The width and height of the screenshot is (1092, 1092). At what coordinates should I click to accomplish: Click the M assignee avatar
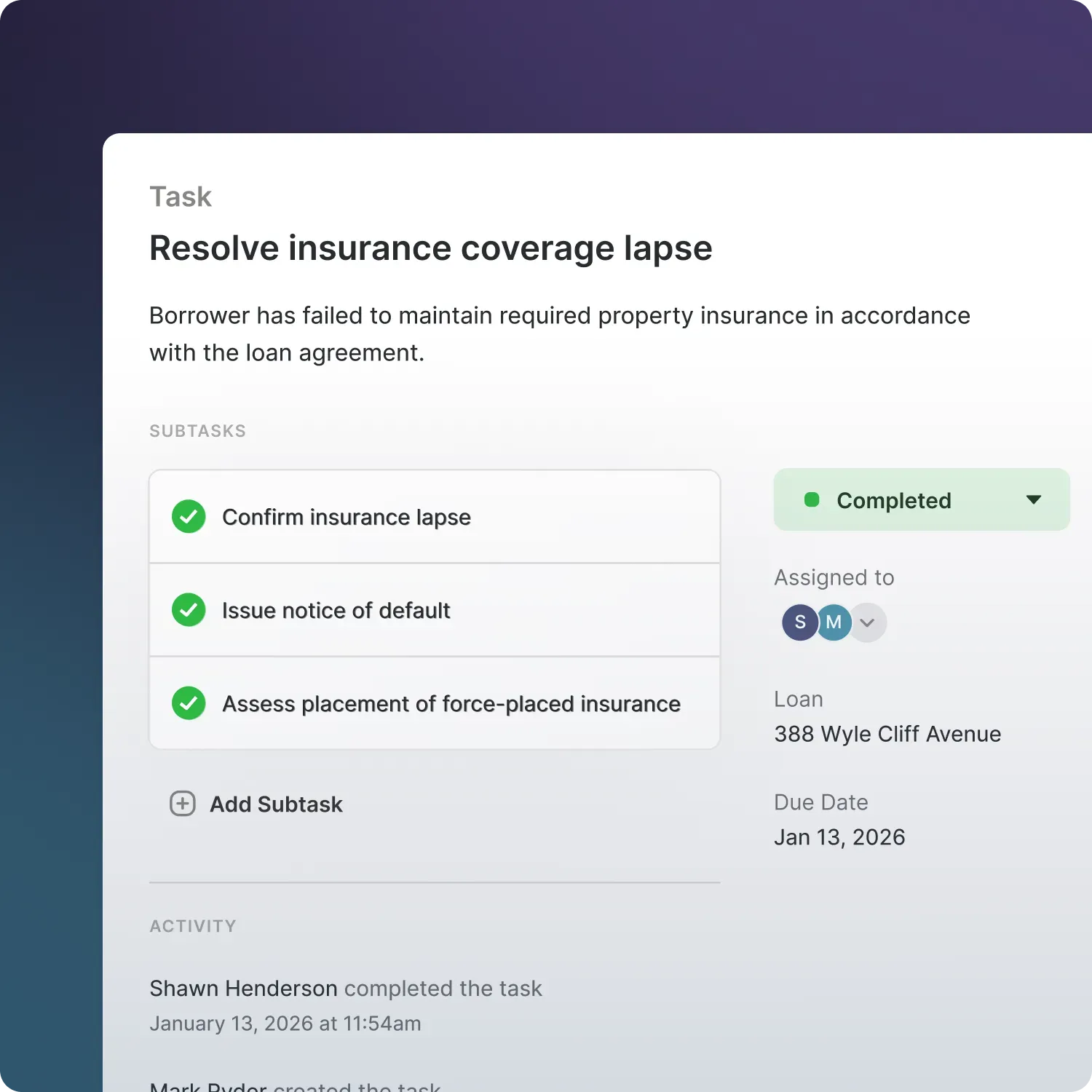pyautogui.click(x=835, y=622)
